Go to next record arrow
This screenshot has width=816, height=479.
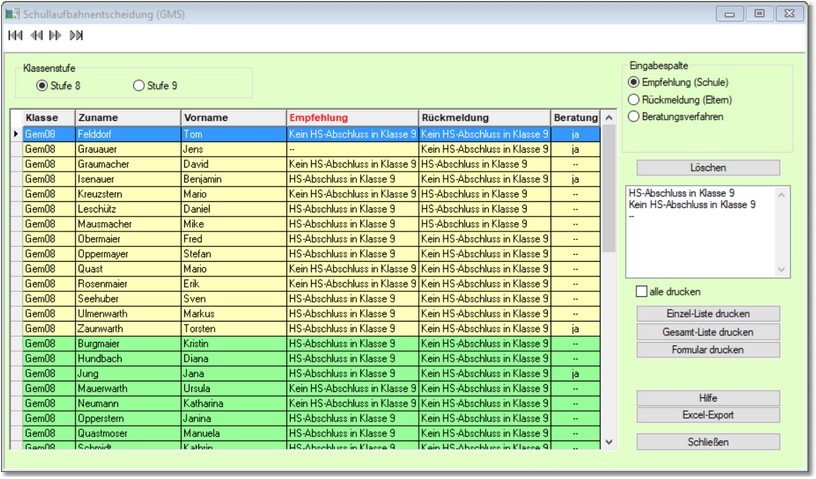coord(55,35)
